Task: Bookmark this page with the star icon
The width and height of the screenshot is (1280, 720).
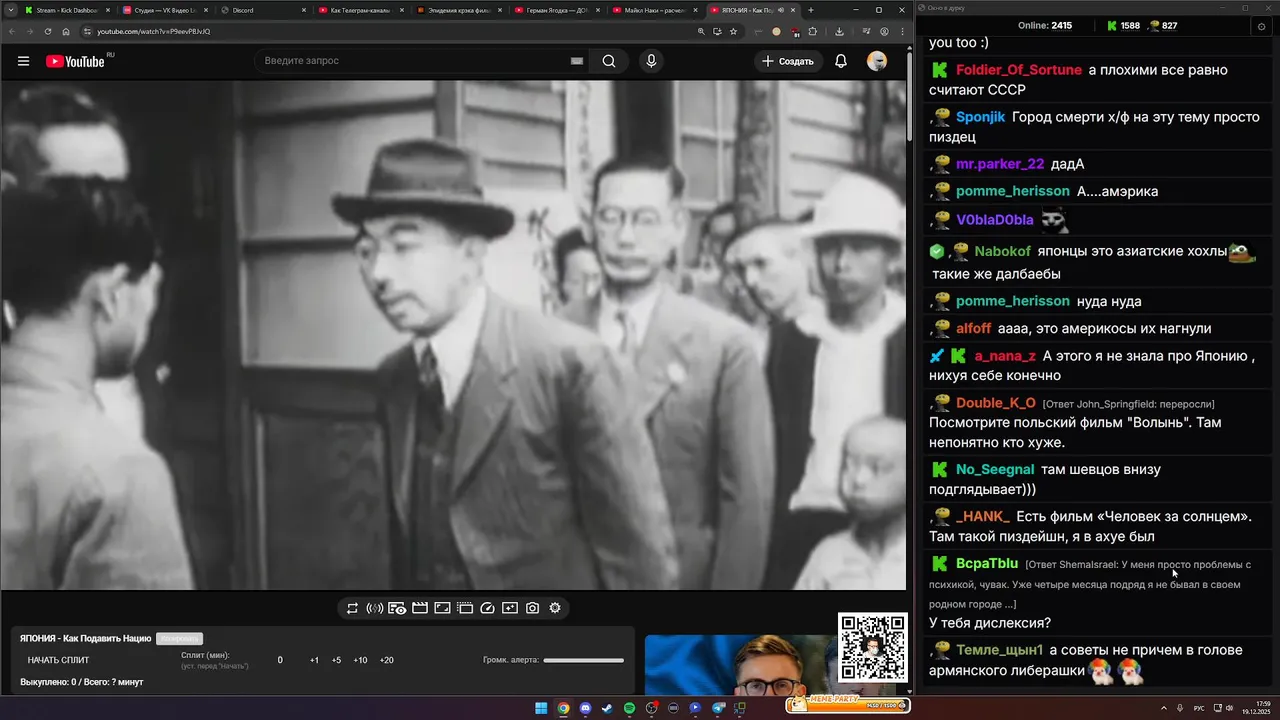Action: 733,31
